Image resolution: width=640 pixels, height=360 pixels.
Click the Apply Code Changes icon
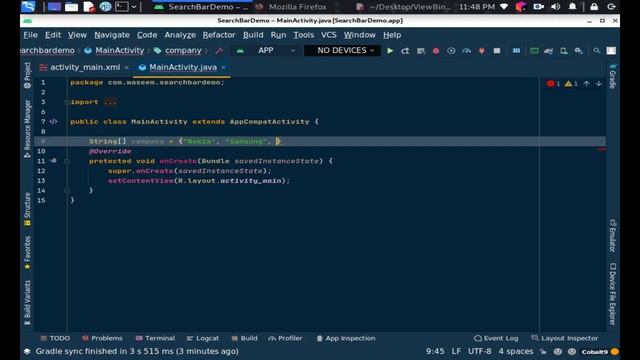421,51
